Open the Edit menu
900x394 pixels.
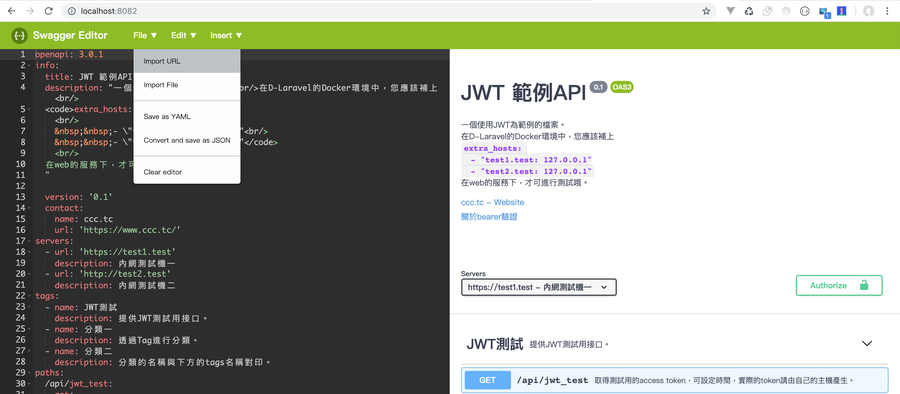[184, 36]
